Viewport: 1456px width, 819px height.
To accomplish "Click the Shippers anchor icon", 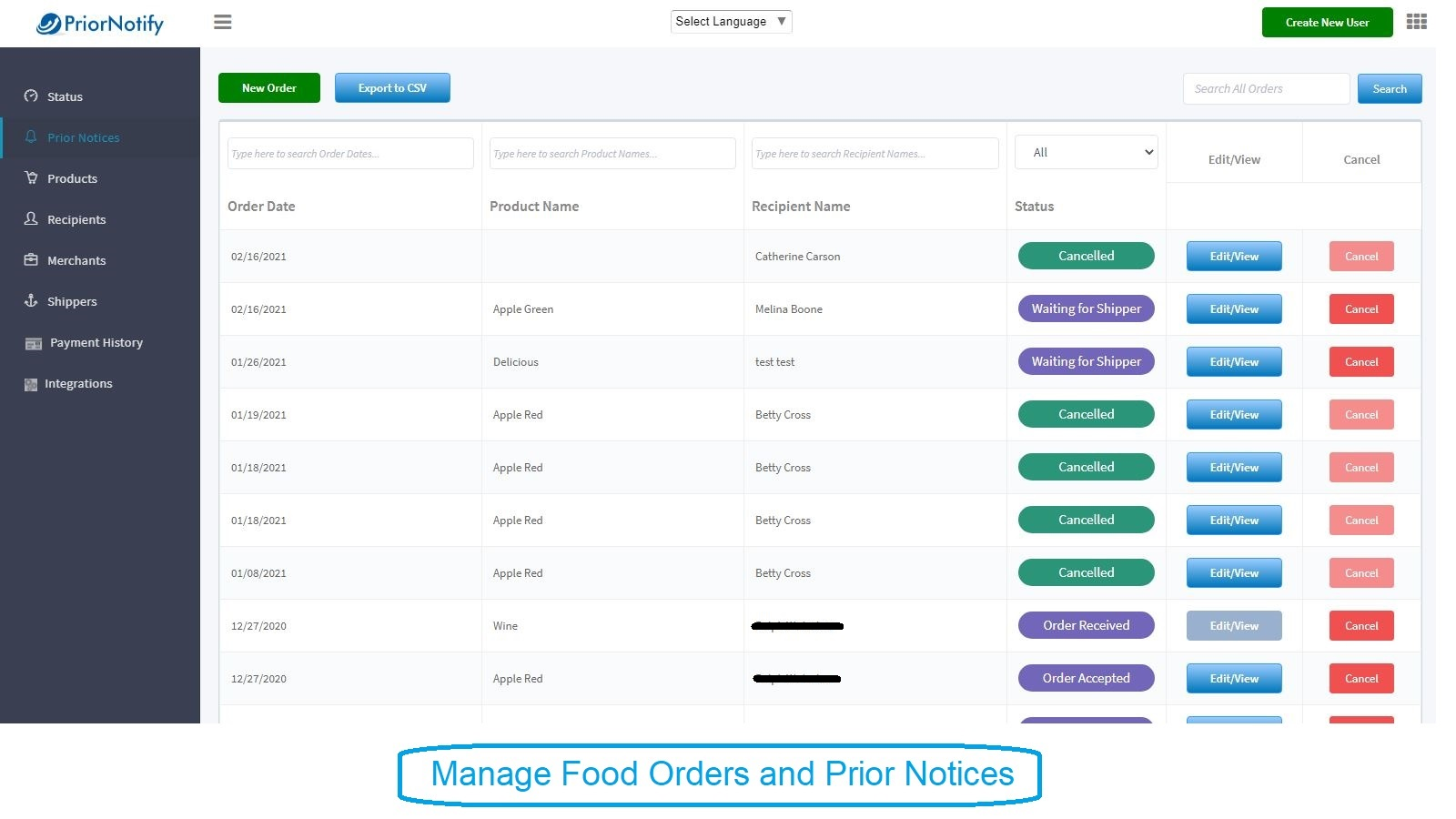I will [31, 300].
